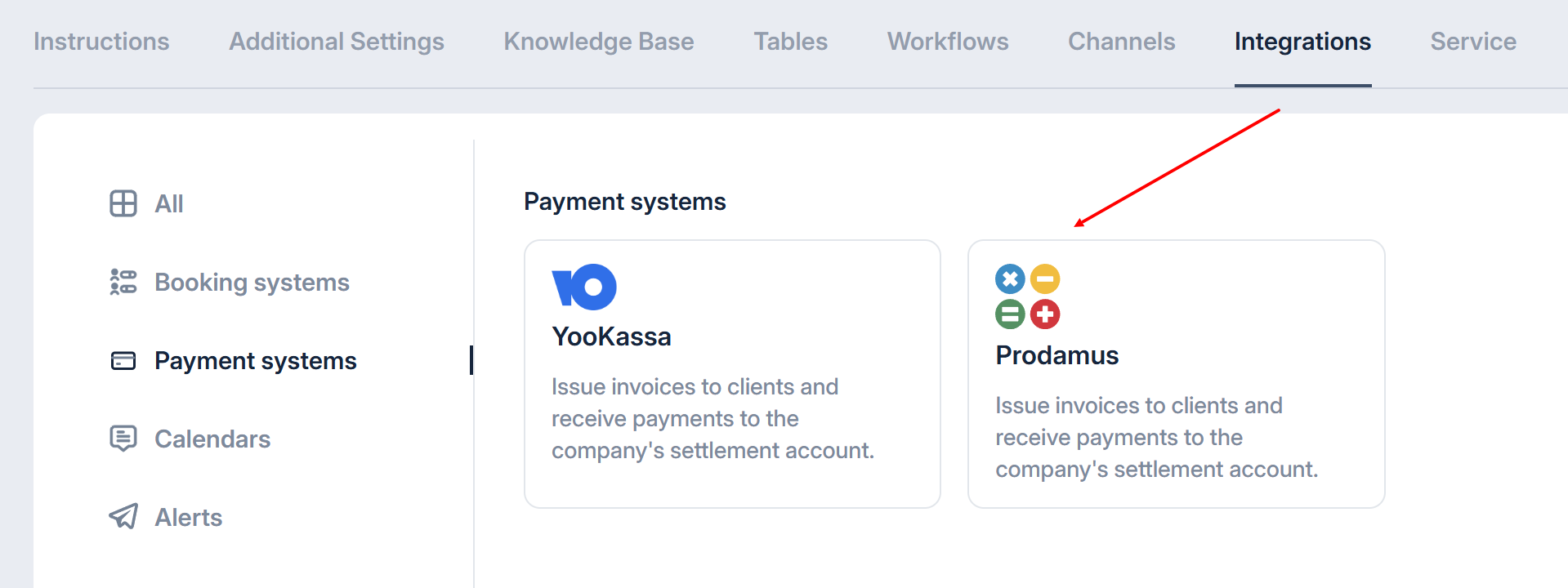
Task: Click the active Integrations tab
Action: [1302, 42]
